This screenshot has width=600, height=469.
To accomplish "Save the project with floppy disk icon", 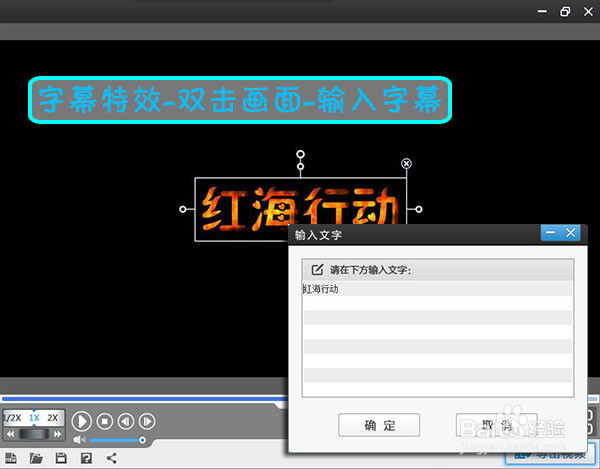I will point(61,458).
